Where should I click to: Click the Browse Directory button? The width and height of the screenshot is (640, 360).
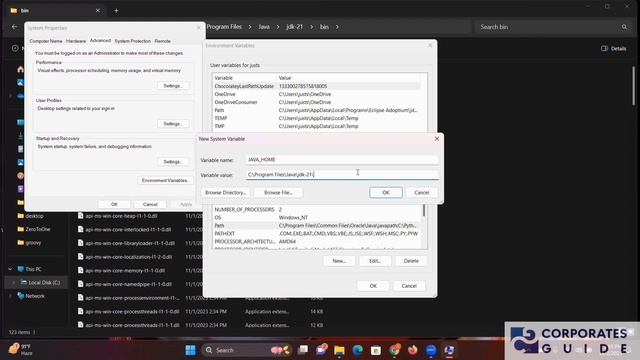(225, 192)
